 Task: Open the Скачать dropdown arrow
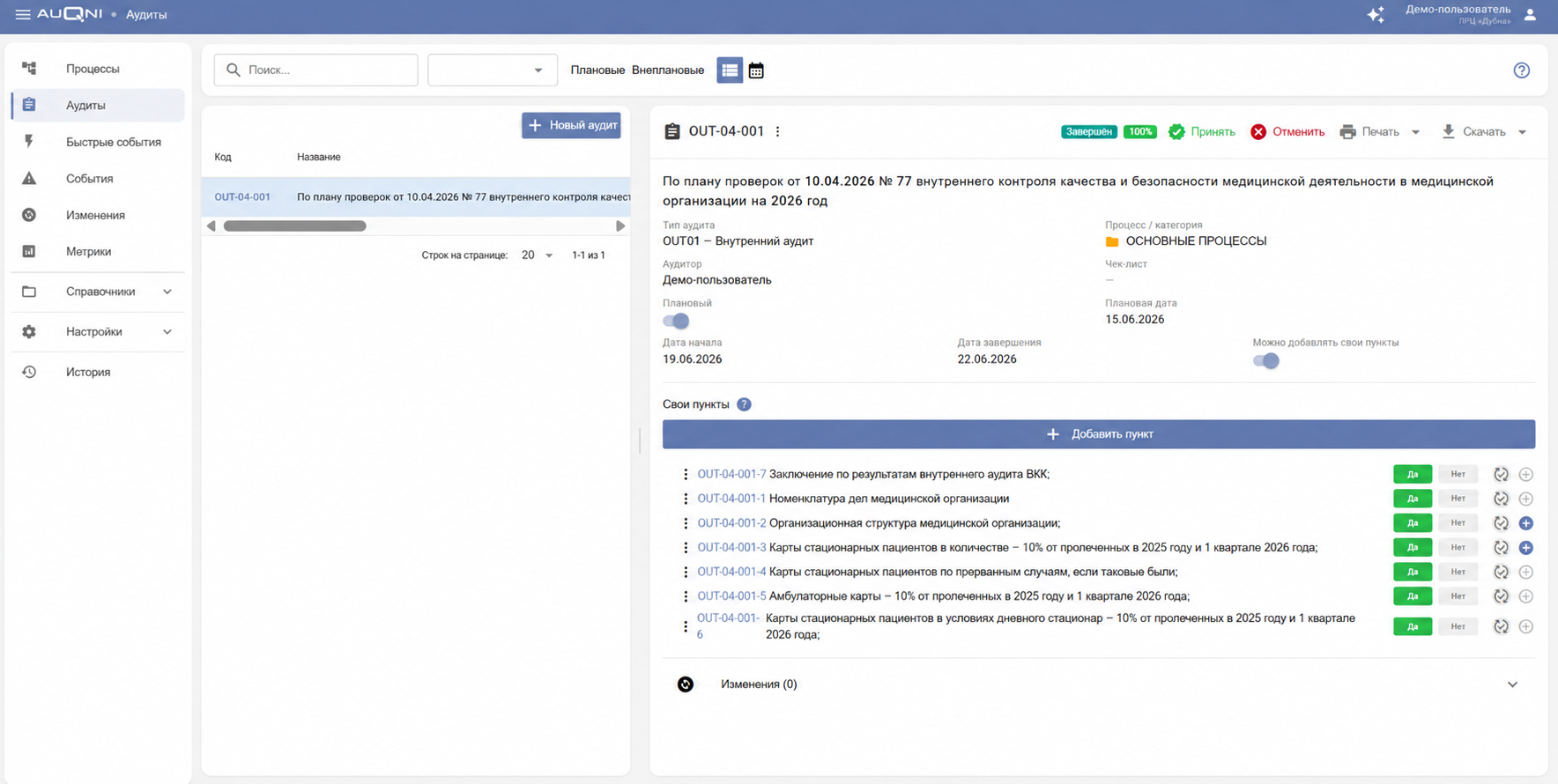1522,132
